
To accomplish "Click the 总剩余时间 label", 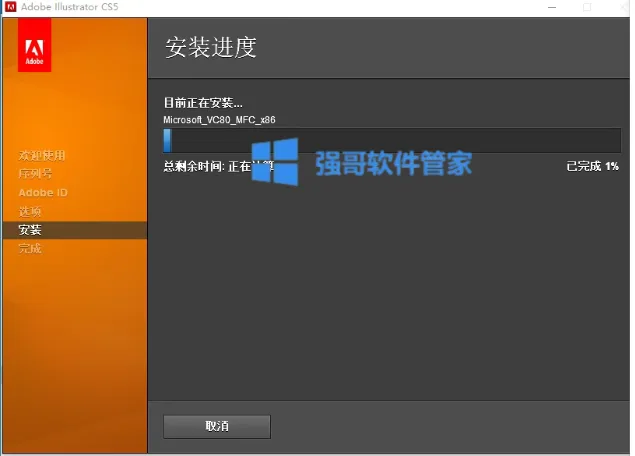I will click(x=193, y=166).
